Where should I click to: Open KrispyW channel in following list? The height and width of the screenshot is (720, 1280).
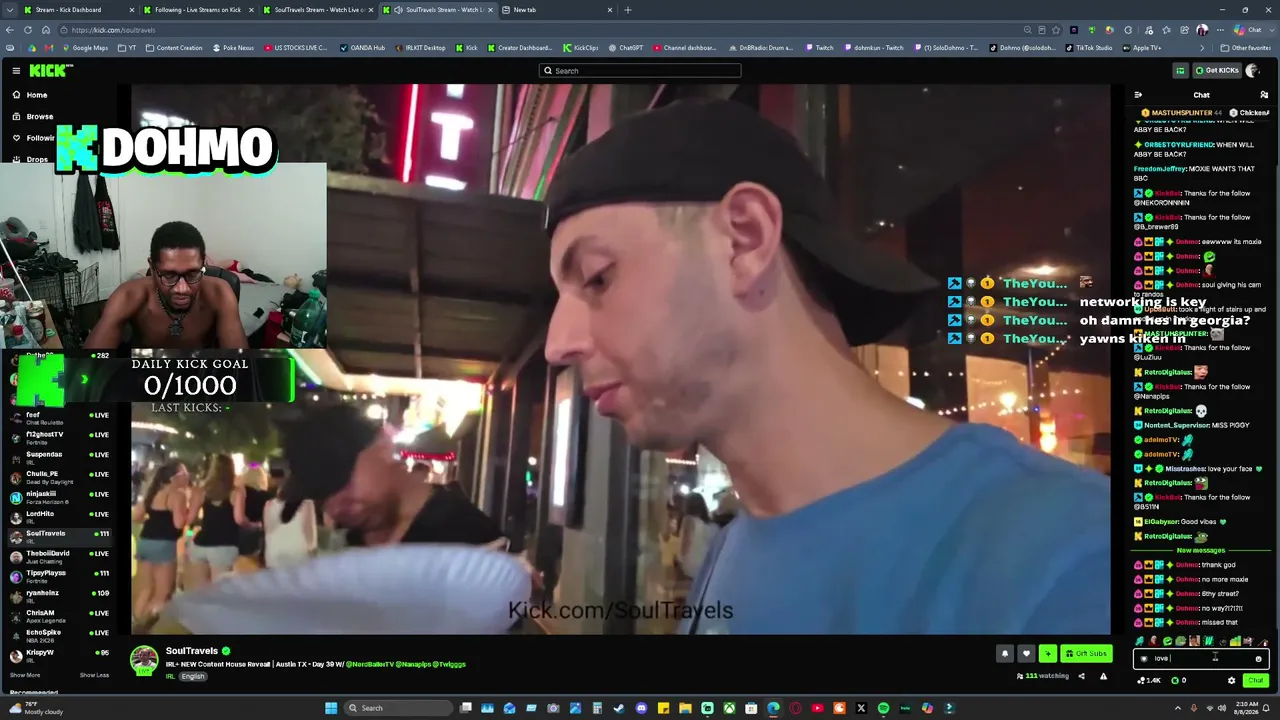[x=58, y=655]
